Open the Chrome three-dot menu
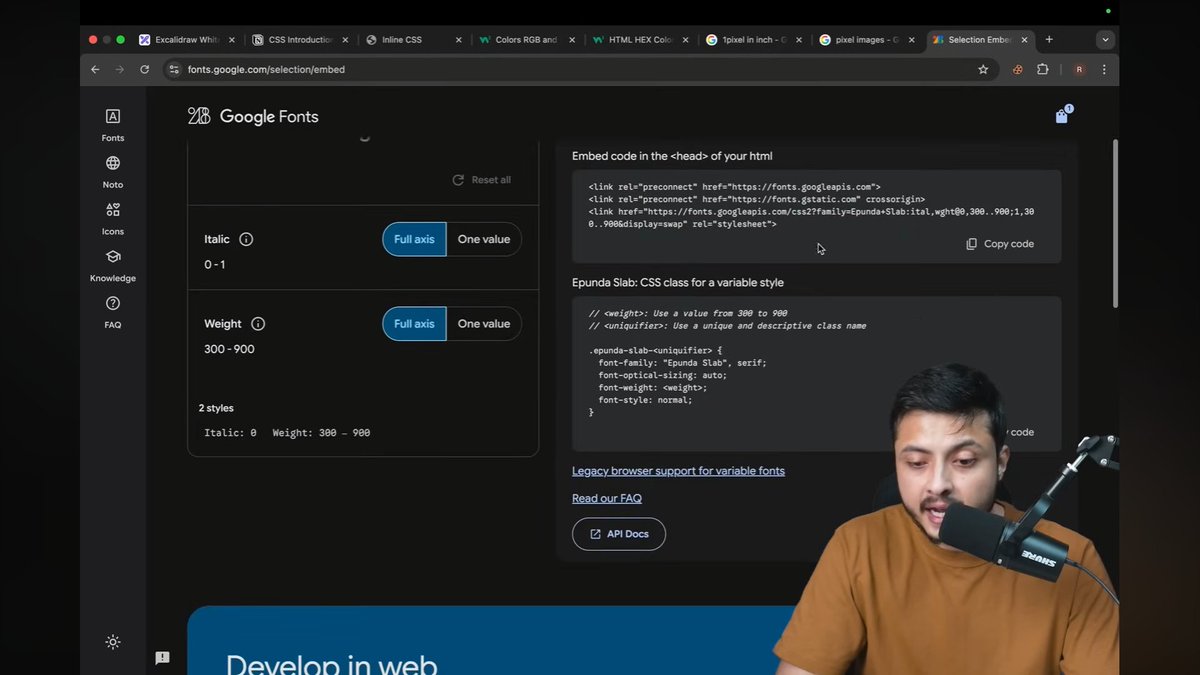 point(1104,69)
